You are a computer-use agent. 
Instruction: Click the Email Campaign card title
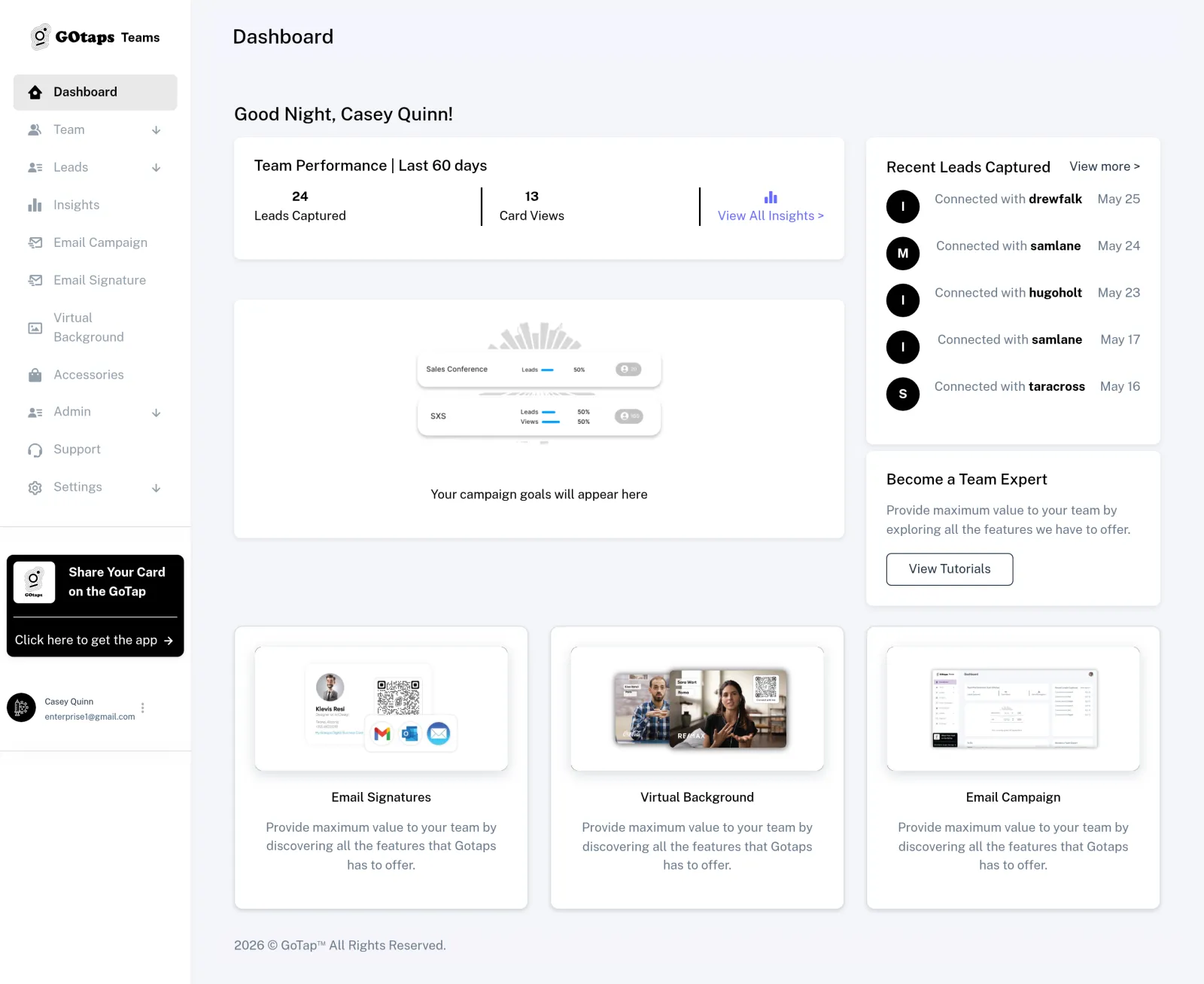[1013, 797]
